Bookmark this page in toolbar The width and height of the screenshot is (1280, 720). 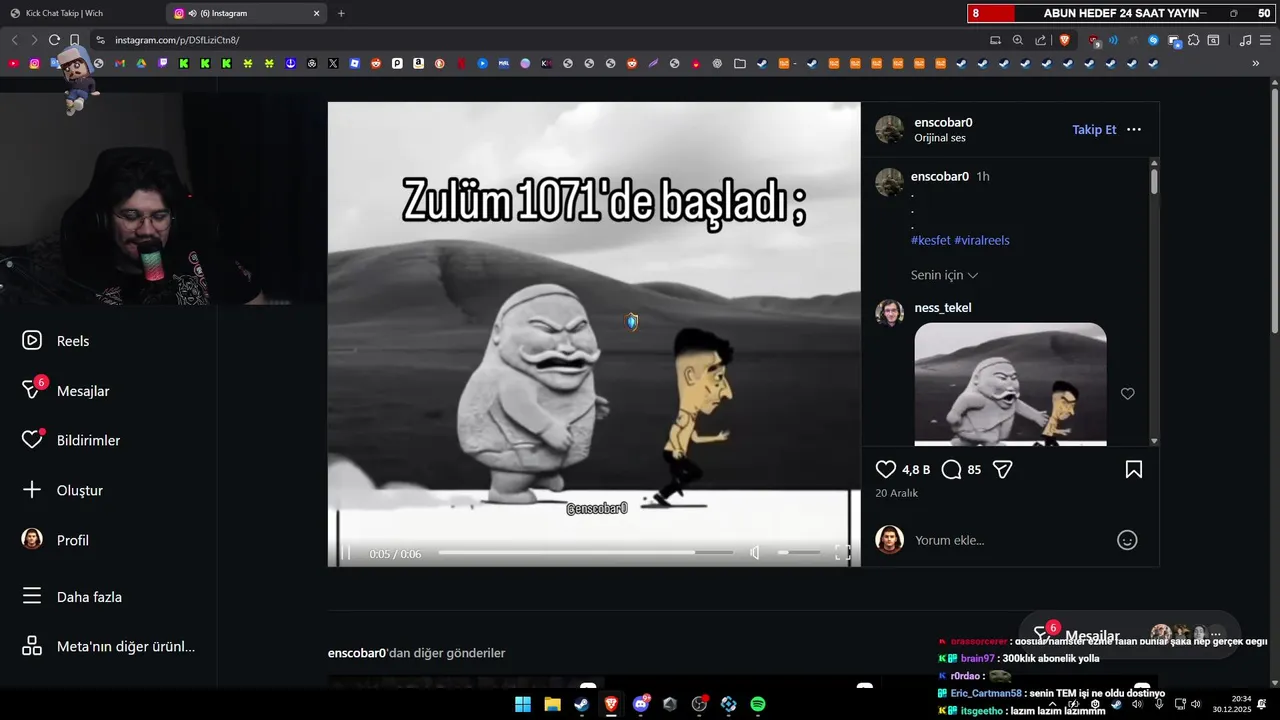pos(75,40)
